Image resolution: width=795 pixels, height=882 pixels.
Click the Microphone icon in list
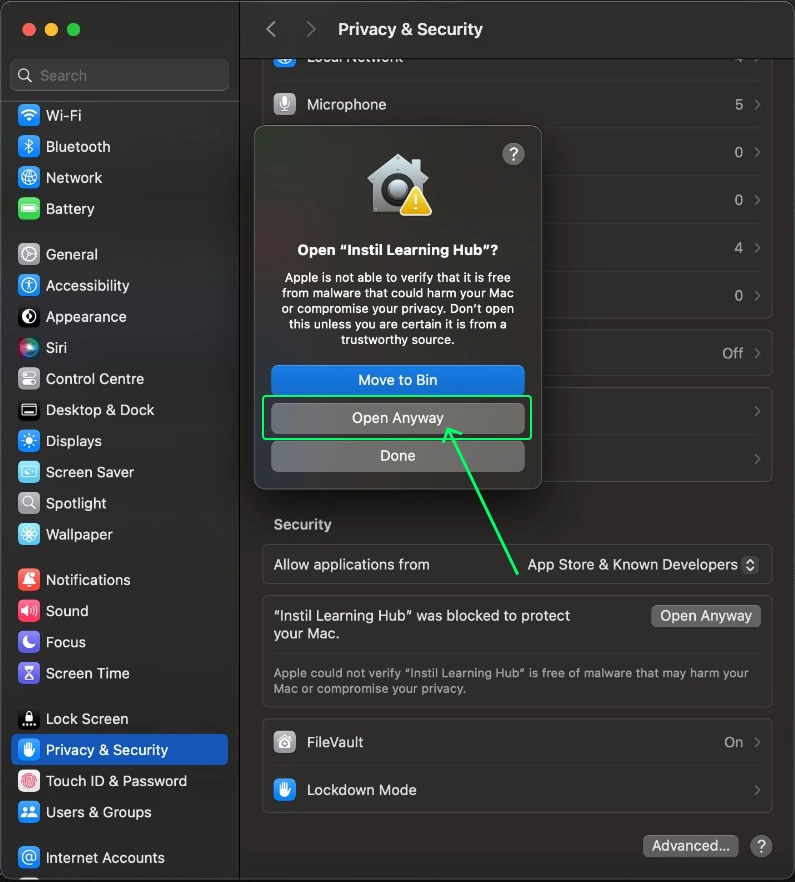(x=285, y=104)
